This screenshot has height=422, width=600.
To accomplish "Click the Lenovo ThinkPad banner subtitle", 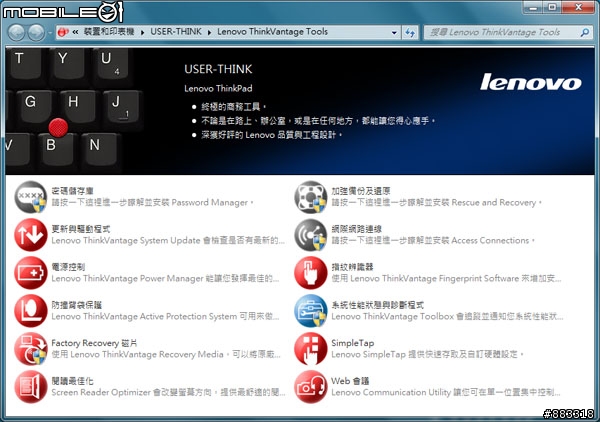I will [x=218, y=88].
